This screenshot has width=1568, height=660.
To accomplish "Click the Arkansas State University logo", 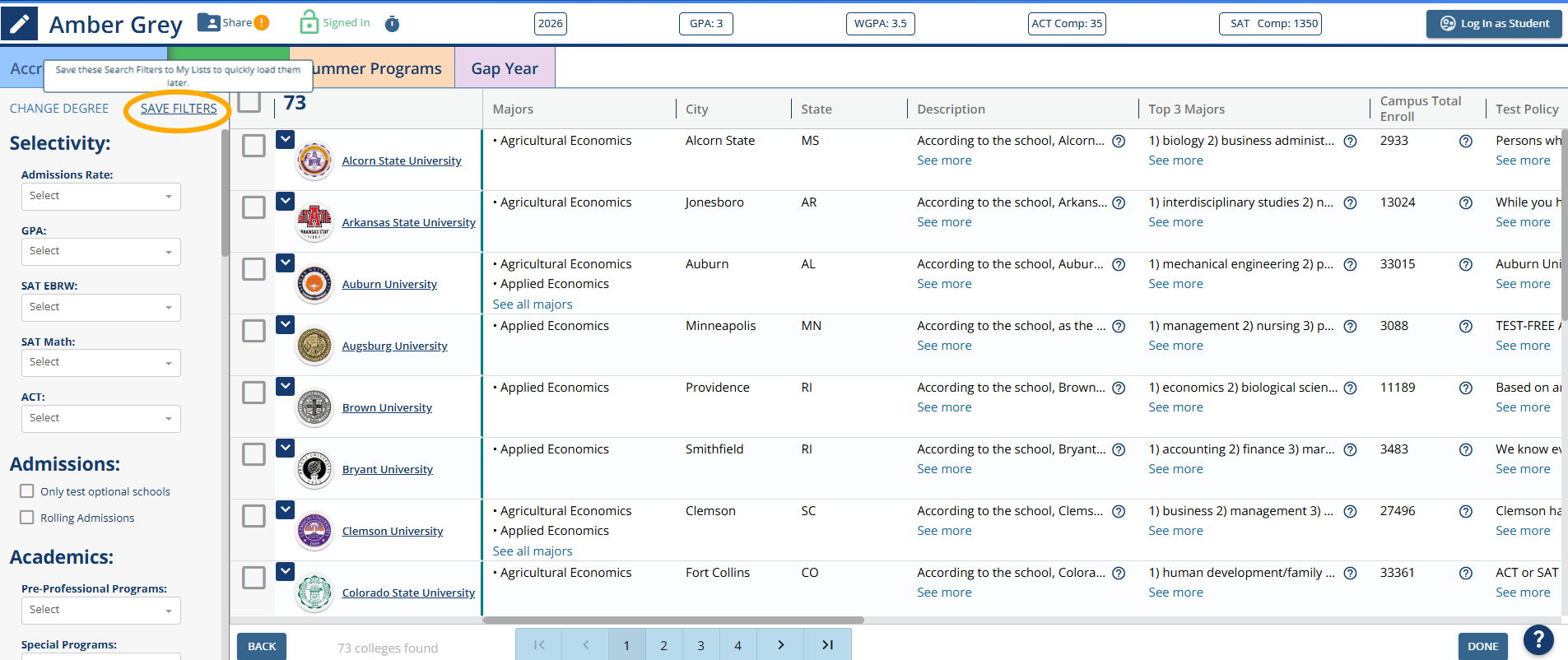I will [x=314, y=222].
